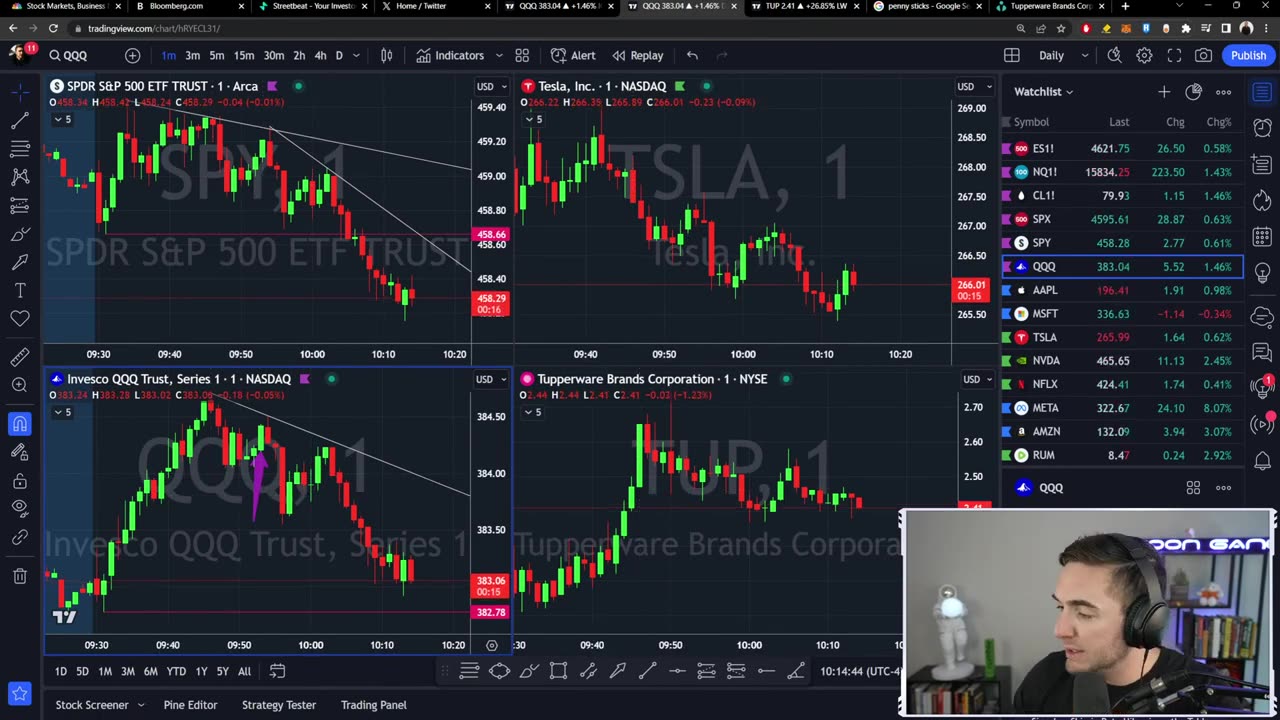
Task: Select TSLA in the watchlist
Action: [x=1122, y=337]
